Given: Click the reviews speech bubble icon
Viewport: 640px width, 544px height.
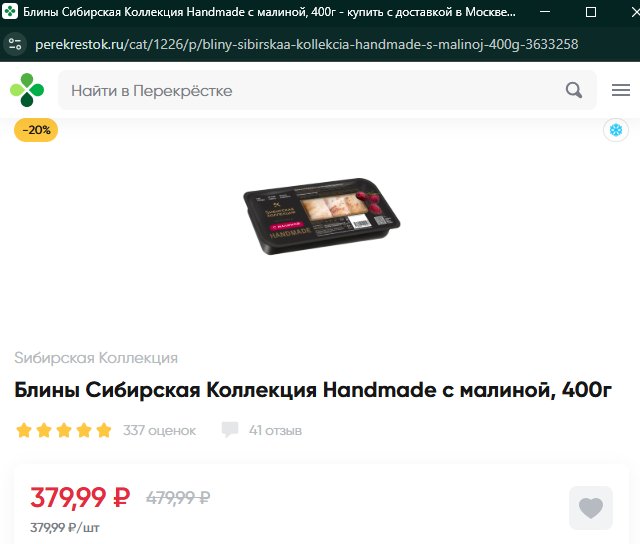Looking at the screenshot, I should [x=230, y=430].
